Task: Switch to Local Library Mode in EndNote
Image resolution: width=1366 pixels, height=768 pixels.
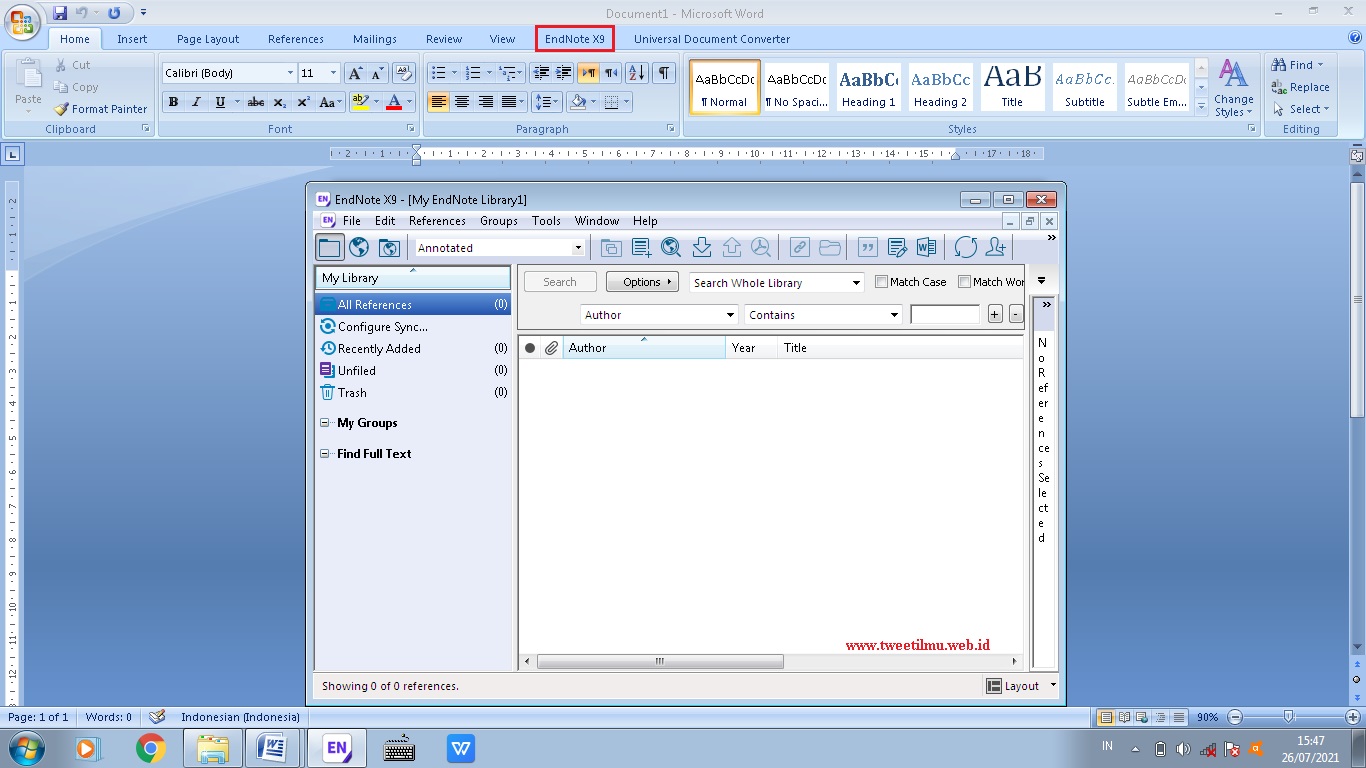Action: 329,248
